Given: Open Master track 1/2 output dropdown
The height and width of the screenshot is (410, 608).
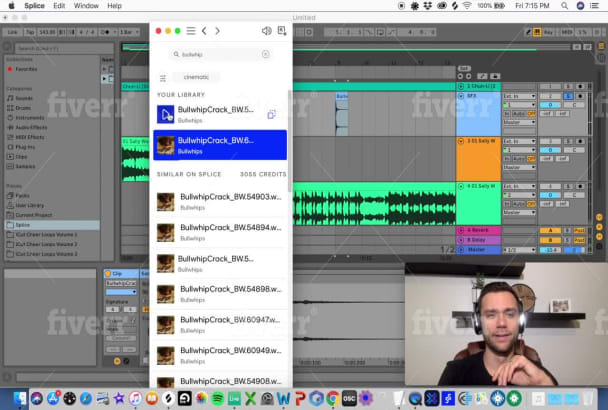Looking at the screenshot, I should pyautogui.click(x=520, y=250).
